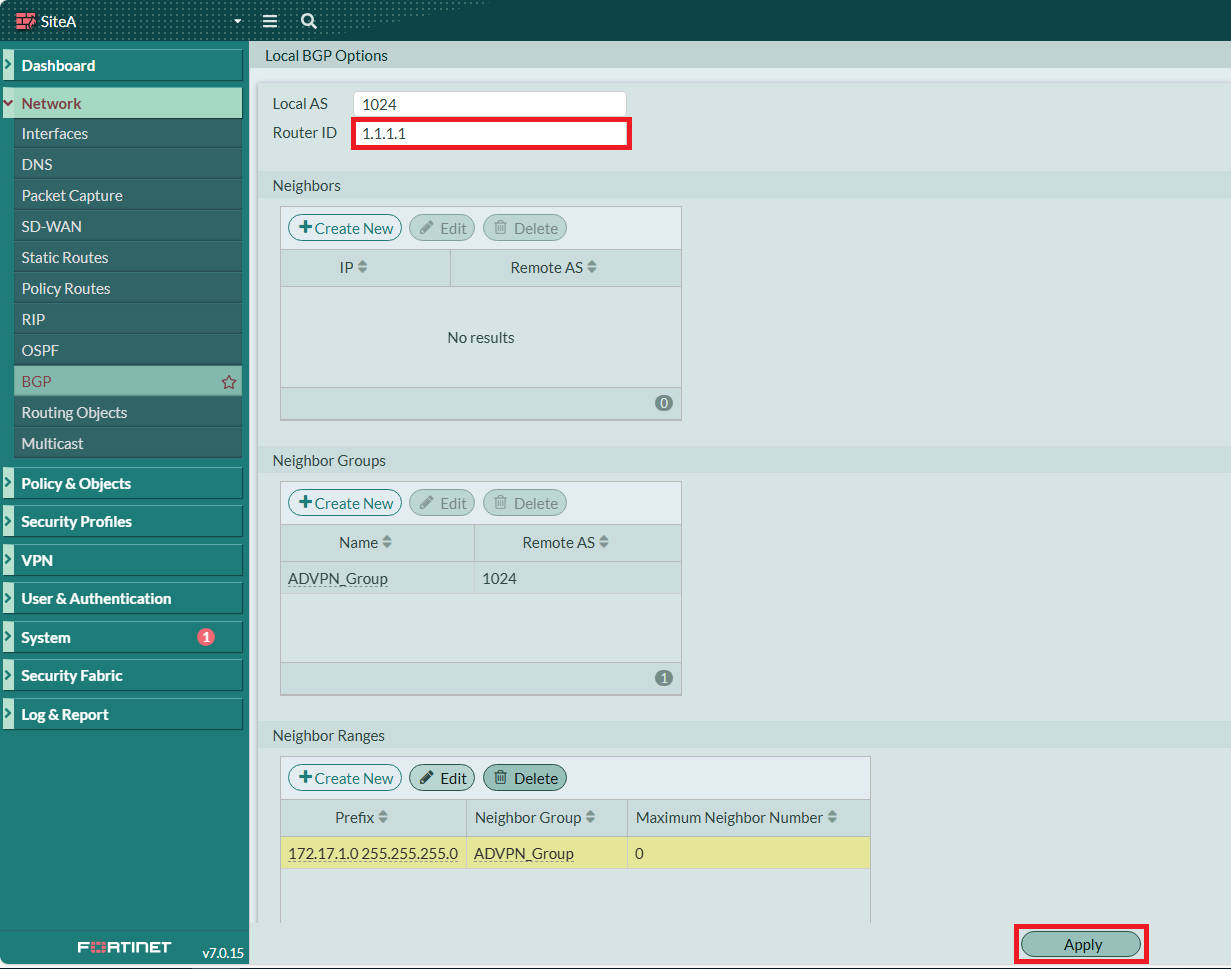
Task: Click Edit in Neighbor Ranges toolbar
Action: 442,778
